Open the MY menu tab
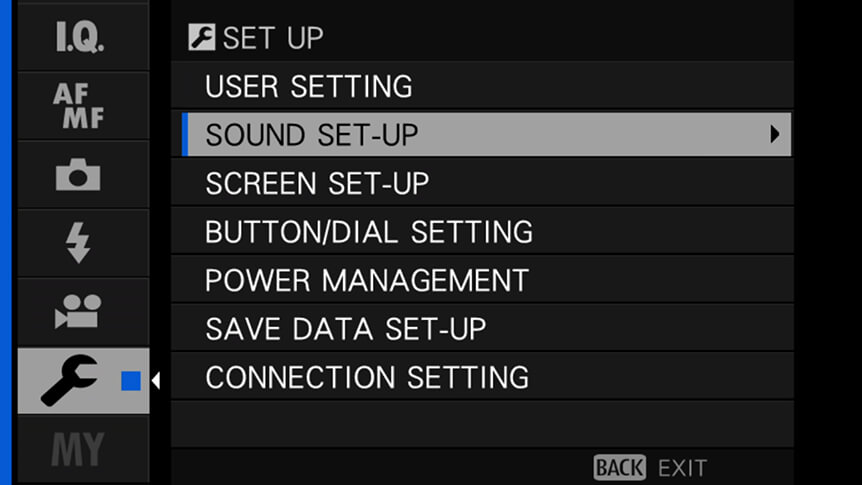The width and height of the screenshot is (862, 485). (83, 449)
